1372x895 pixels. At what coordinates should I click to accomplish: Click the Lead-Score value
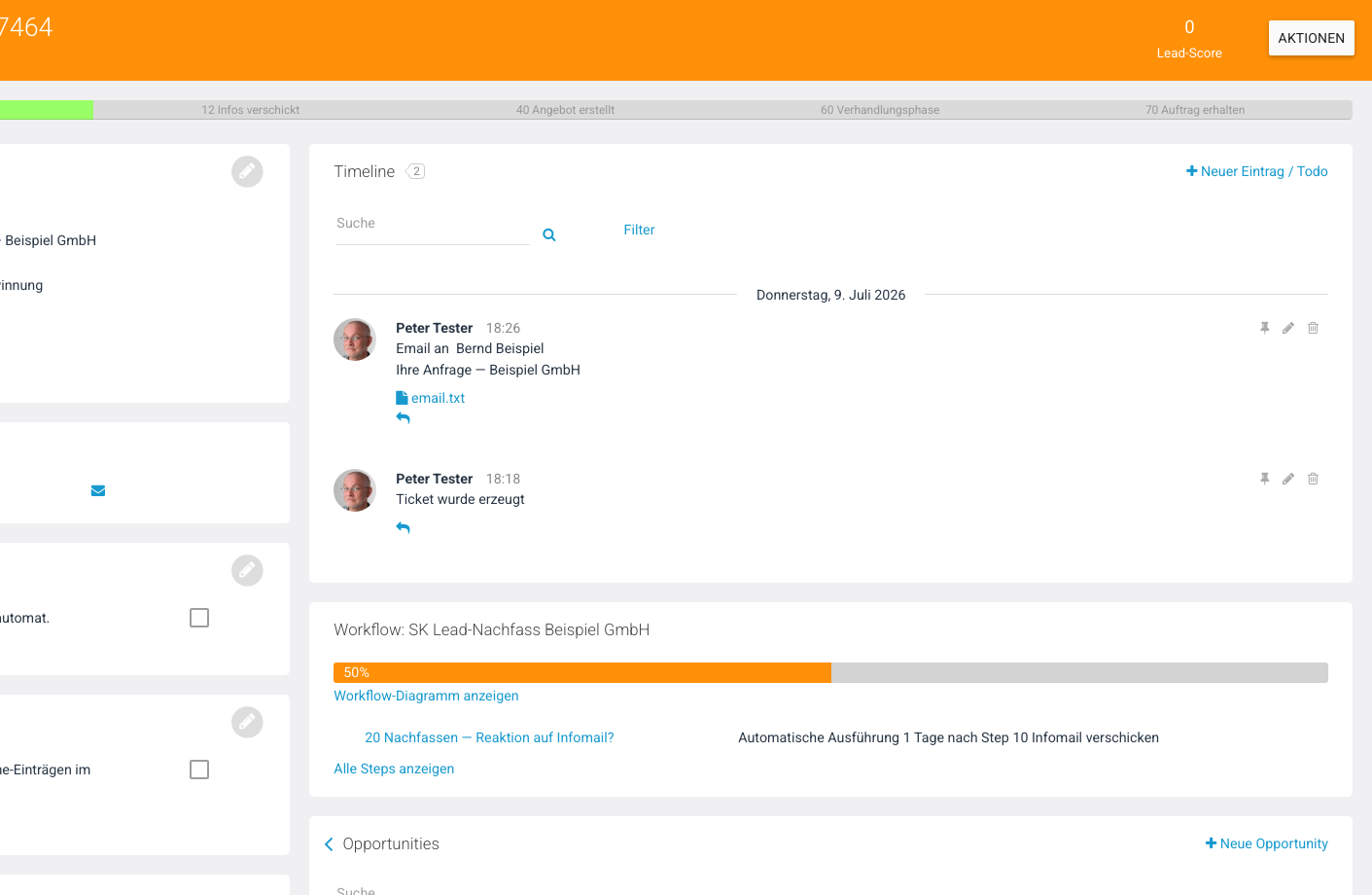click(x=1189, y=27)
